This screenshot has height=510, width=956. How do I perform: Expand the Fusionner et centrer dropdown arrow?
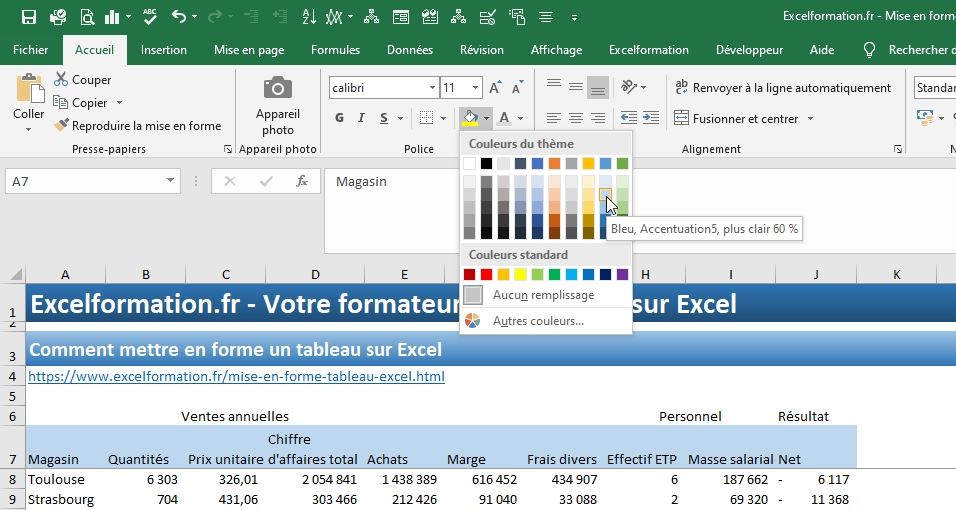[810, 118]
